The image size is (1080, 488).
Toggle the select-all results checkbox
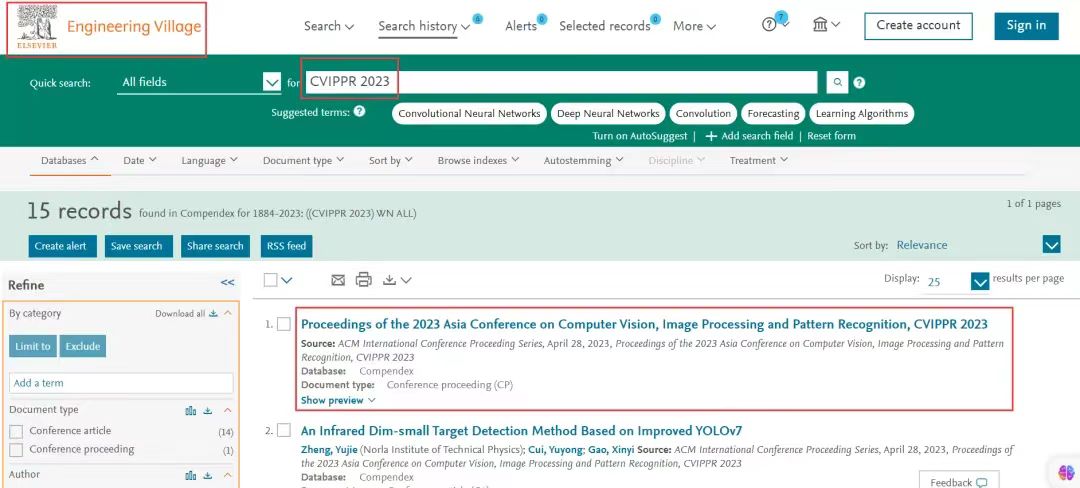271,280
